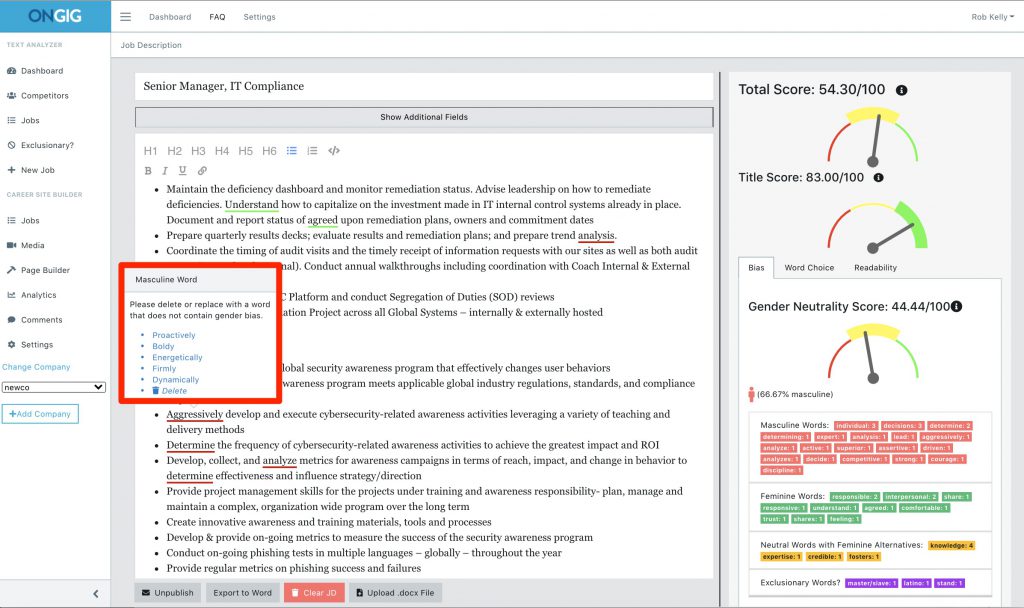This screenshot has height=608, width=1024.
Task: Open HTML code view
Action: [334, 151]
